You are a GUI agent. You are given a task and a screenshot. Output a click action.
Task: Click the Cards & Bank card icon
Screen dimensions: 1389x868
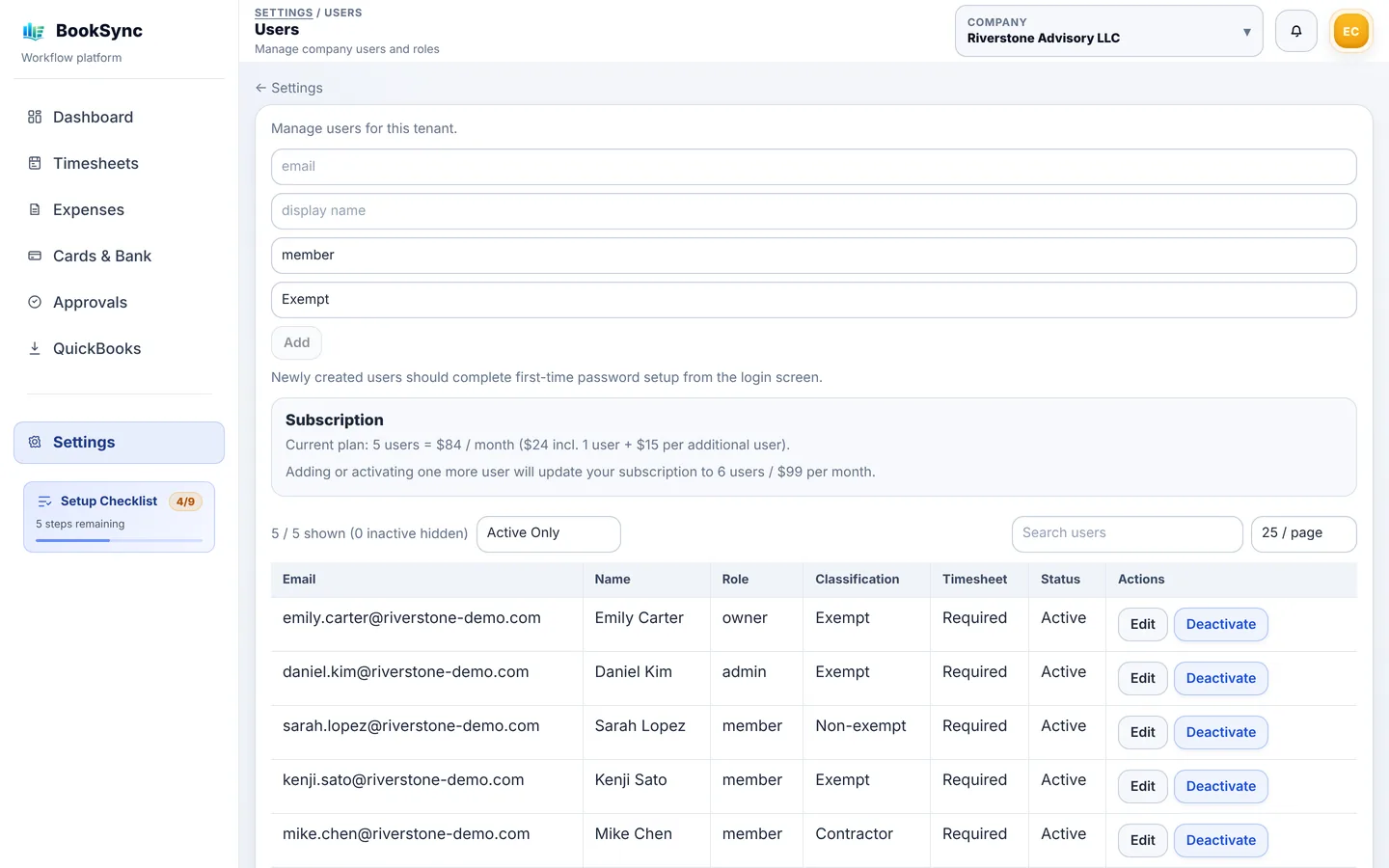pos(35,256)
